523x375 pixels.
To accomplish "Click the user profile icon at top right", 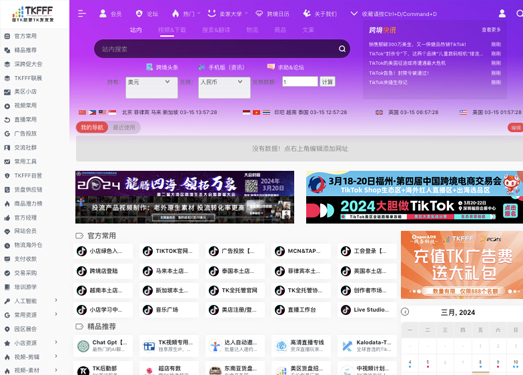I will 502,14.
